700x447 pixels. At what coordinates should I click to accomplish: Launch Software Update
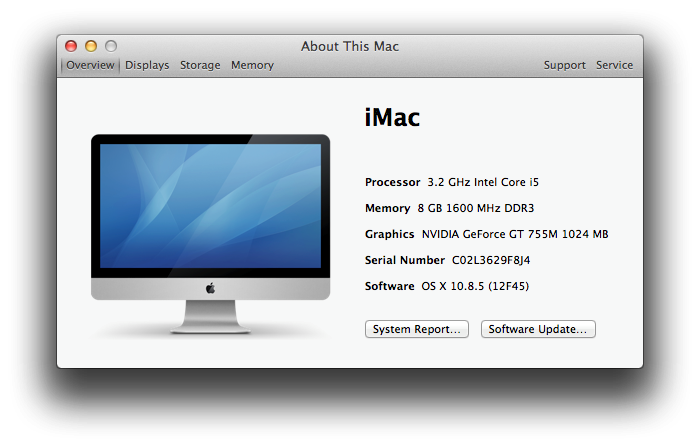tap(538, 329)
